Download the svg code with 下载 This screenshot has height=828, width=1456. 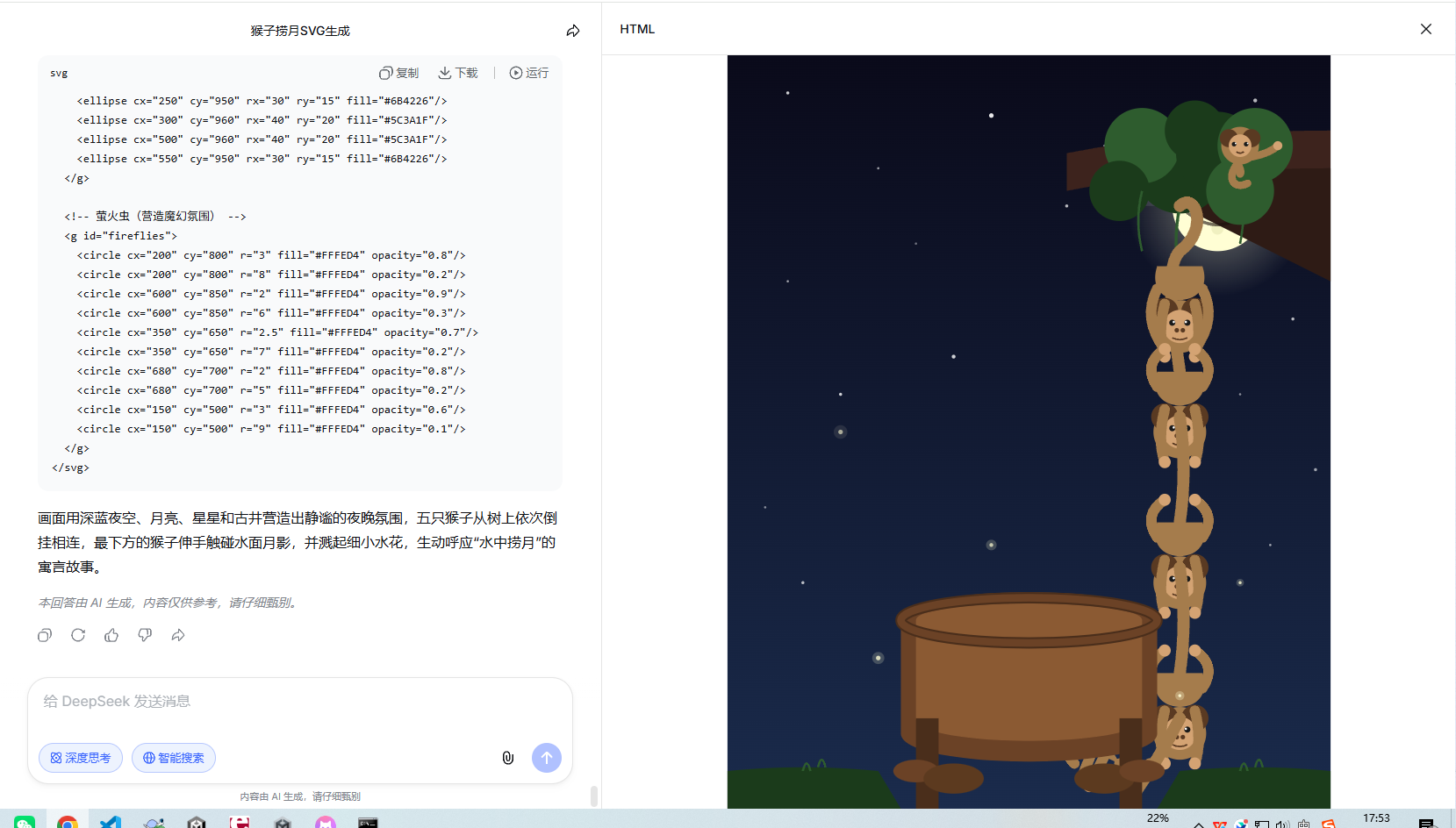tap(458, 73)
